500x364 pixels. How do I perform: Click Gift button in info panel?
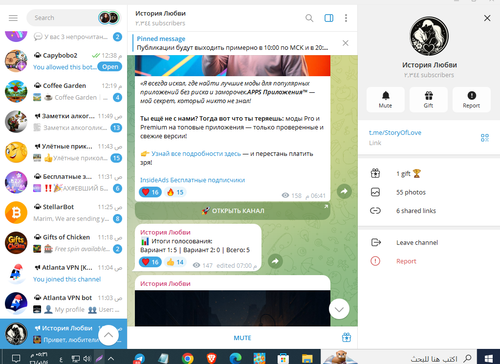[429, 99]
